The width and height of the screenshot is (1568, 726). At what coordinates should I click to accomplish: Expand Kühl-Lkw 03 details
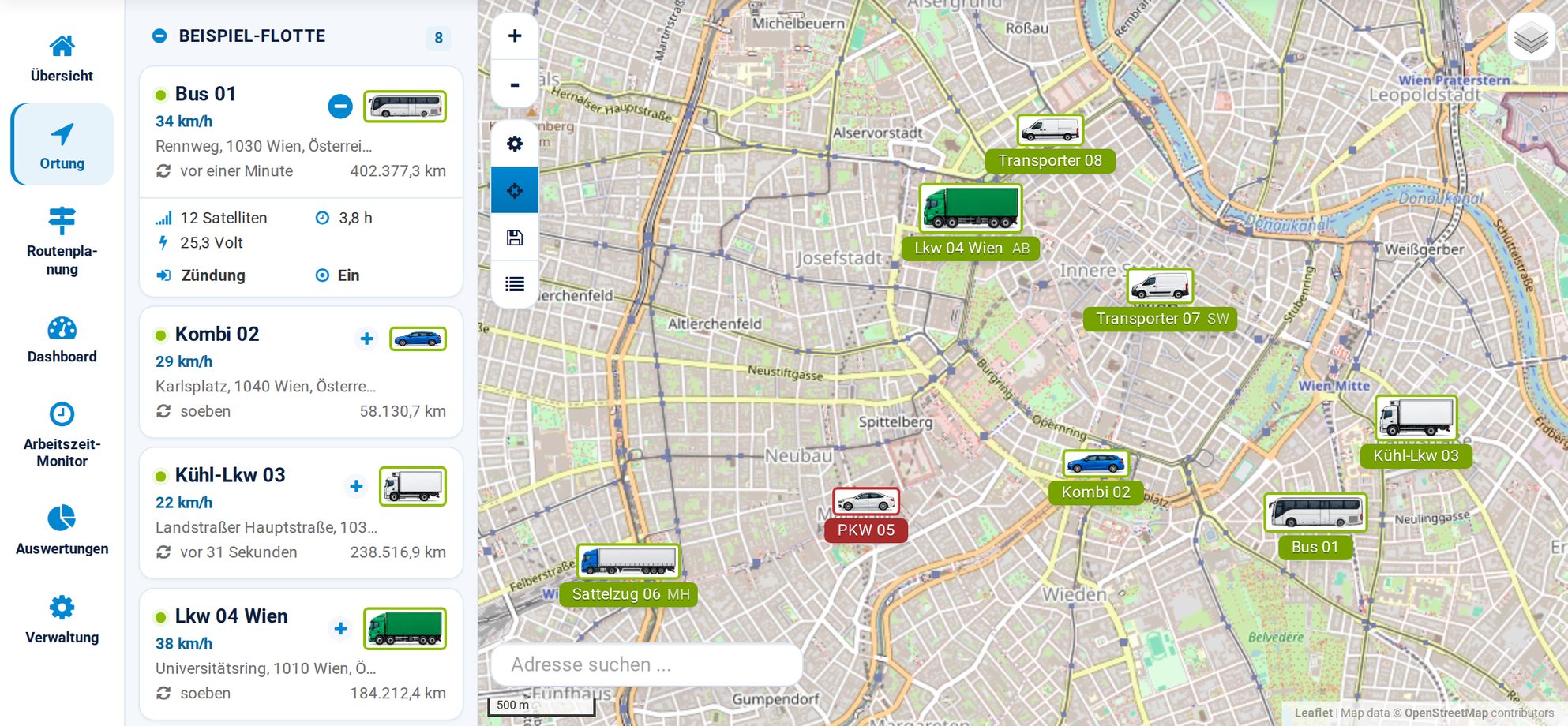tap(356, 486)
